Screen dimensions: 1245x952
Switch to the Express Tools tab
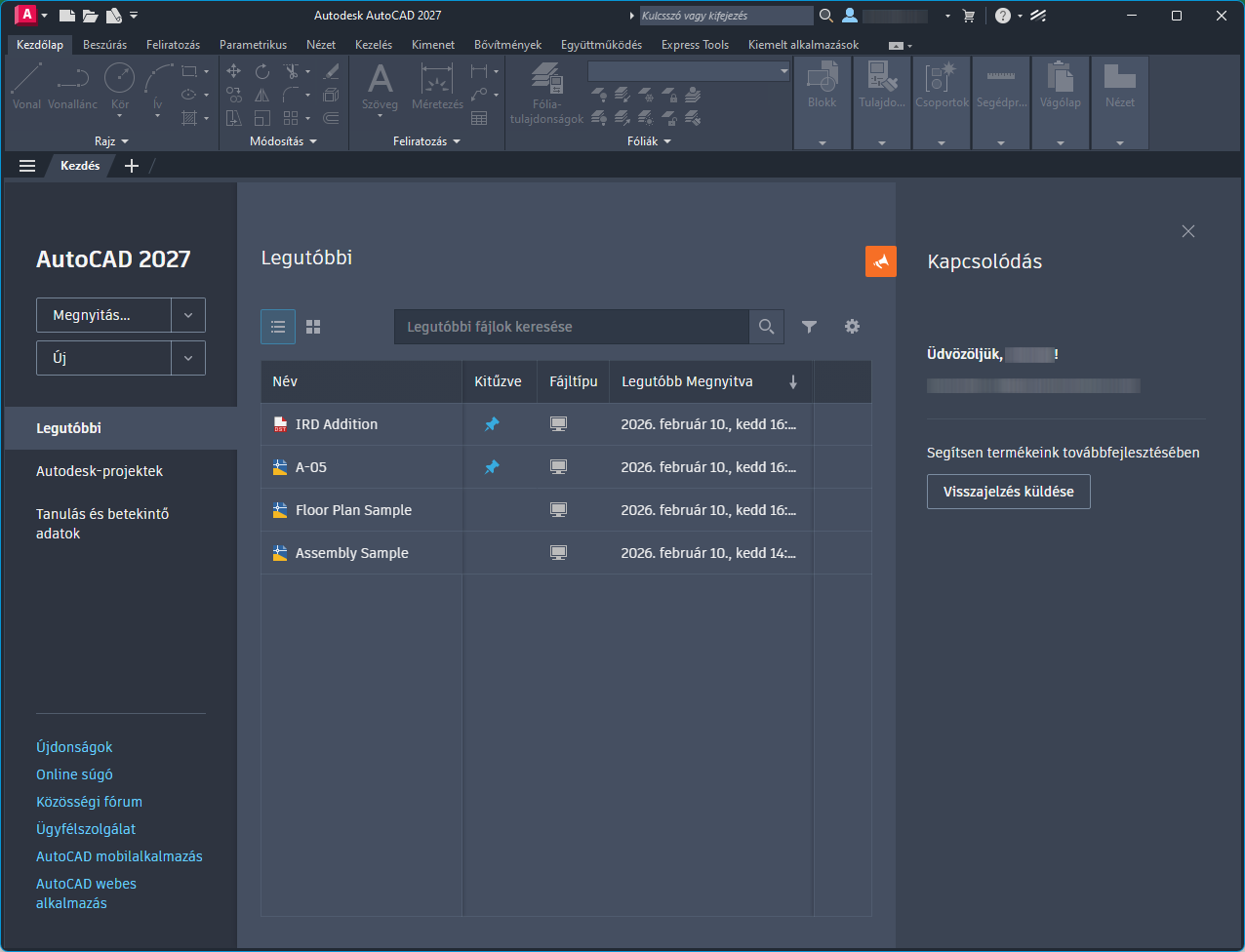pyautogui.click(x=695, y=45)
